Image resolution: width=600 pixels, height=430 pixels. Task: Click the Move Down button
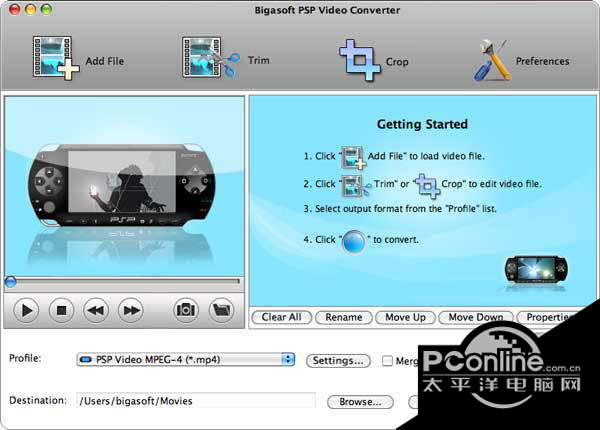tap(476, 318)
